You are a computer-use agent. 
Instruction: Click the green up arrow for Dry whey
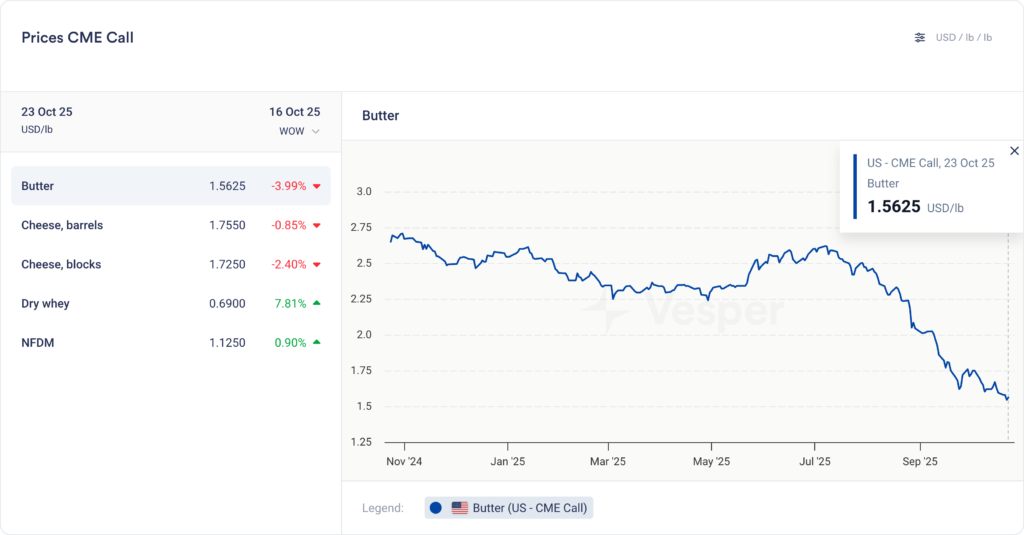[317, 303]
